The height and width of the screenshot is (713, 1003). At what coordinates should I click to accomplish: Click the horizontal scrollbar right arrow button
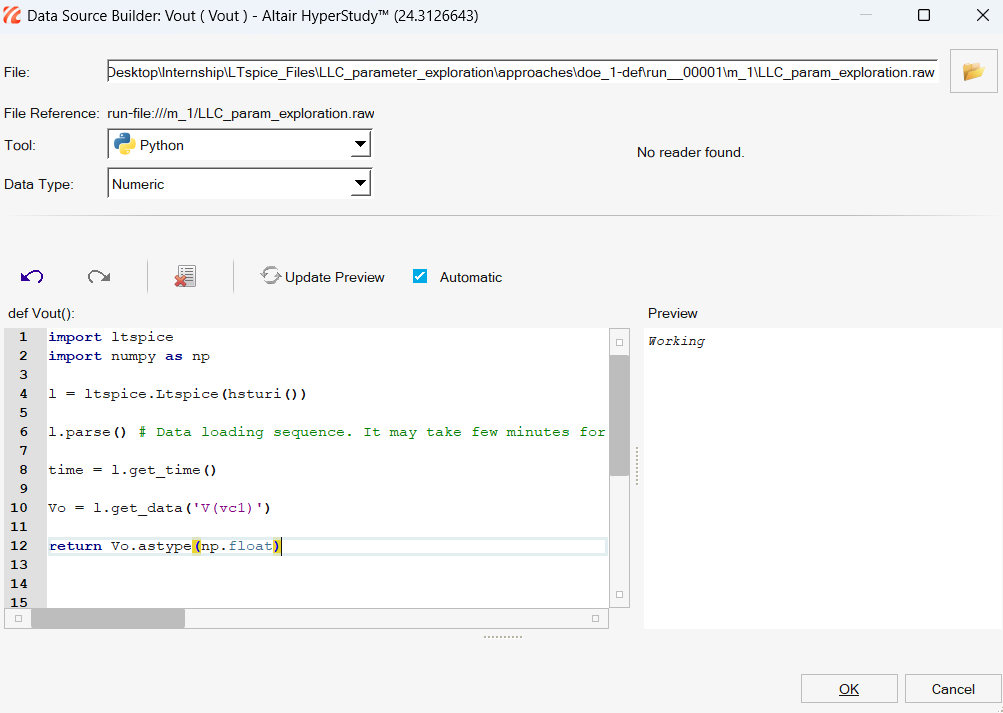[x=596, y=618]
